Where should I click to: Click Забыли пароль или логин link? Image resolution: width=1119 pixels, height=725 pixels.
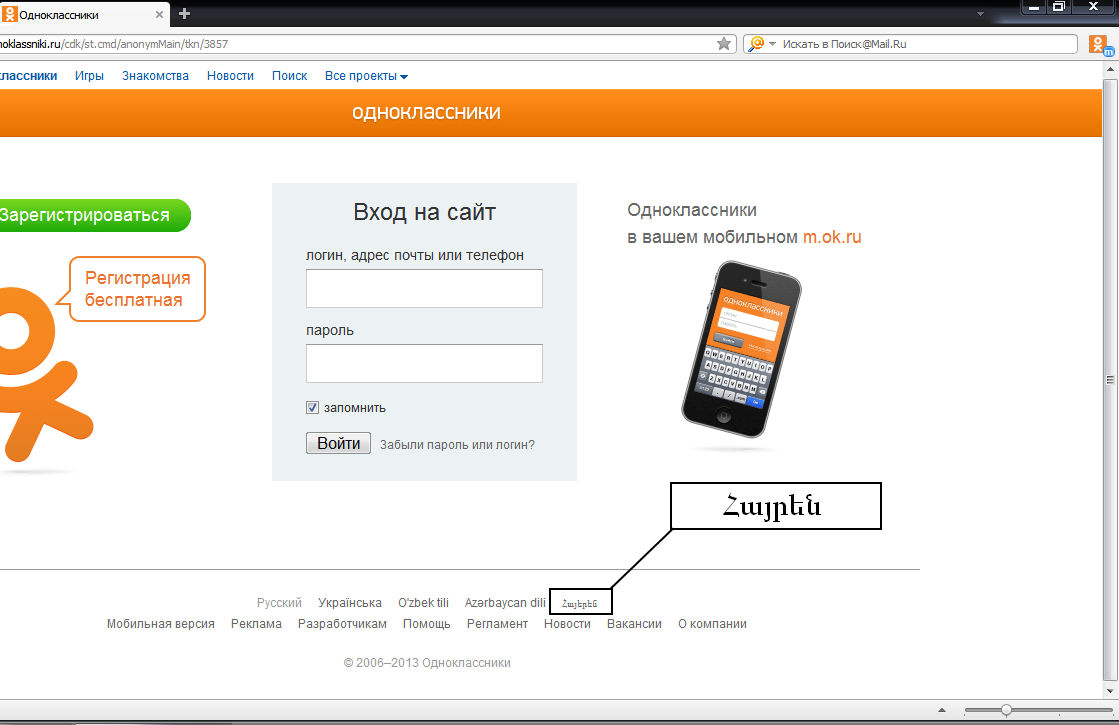(x=457, y=445)
